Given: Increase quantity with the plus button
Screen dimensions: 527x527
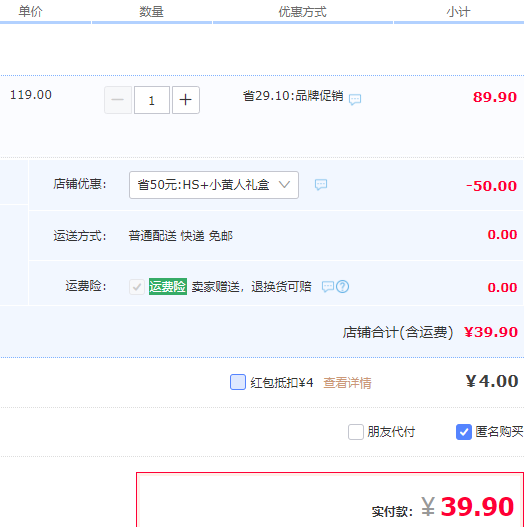Looking at the screenshot, I should (186, 100).
